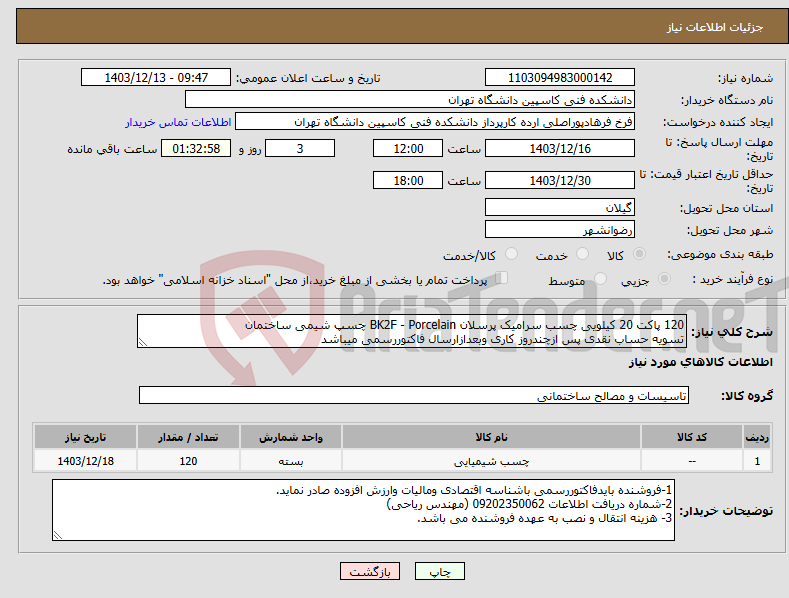
Task: Click the need date cell 1403/12/18
Action: coord(86,461)
